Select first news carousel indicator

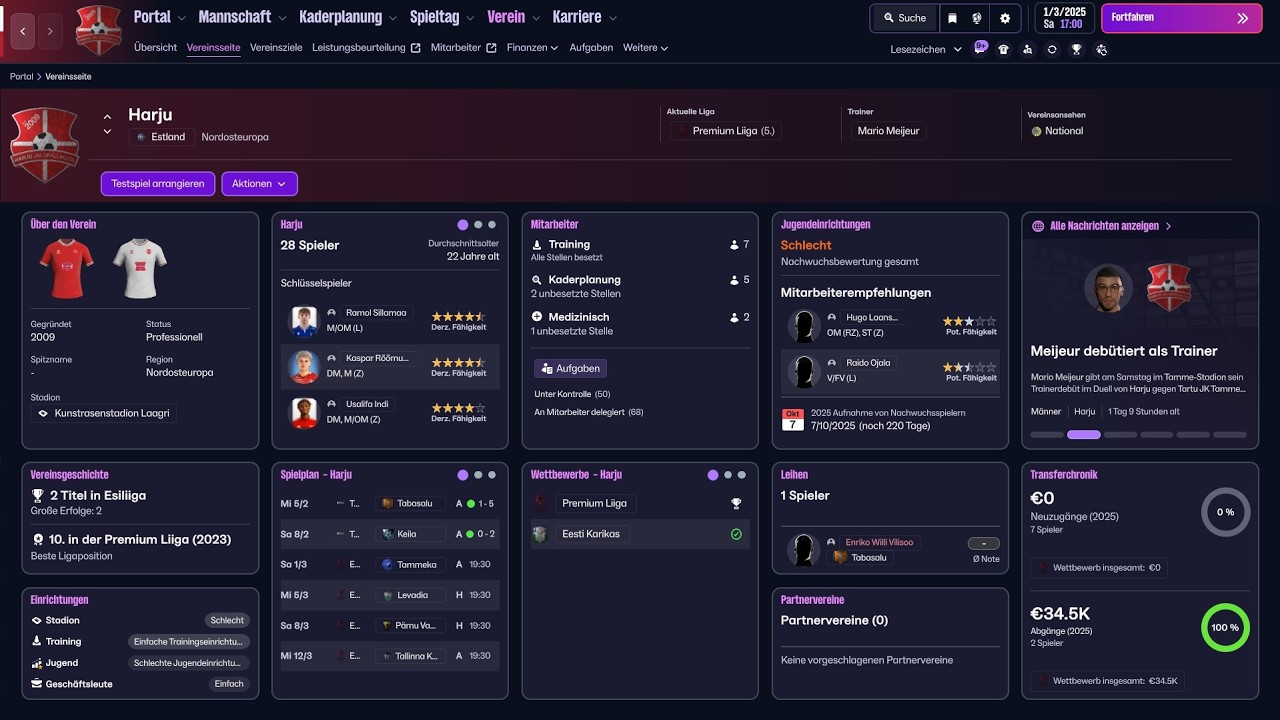pos(1047,435)
